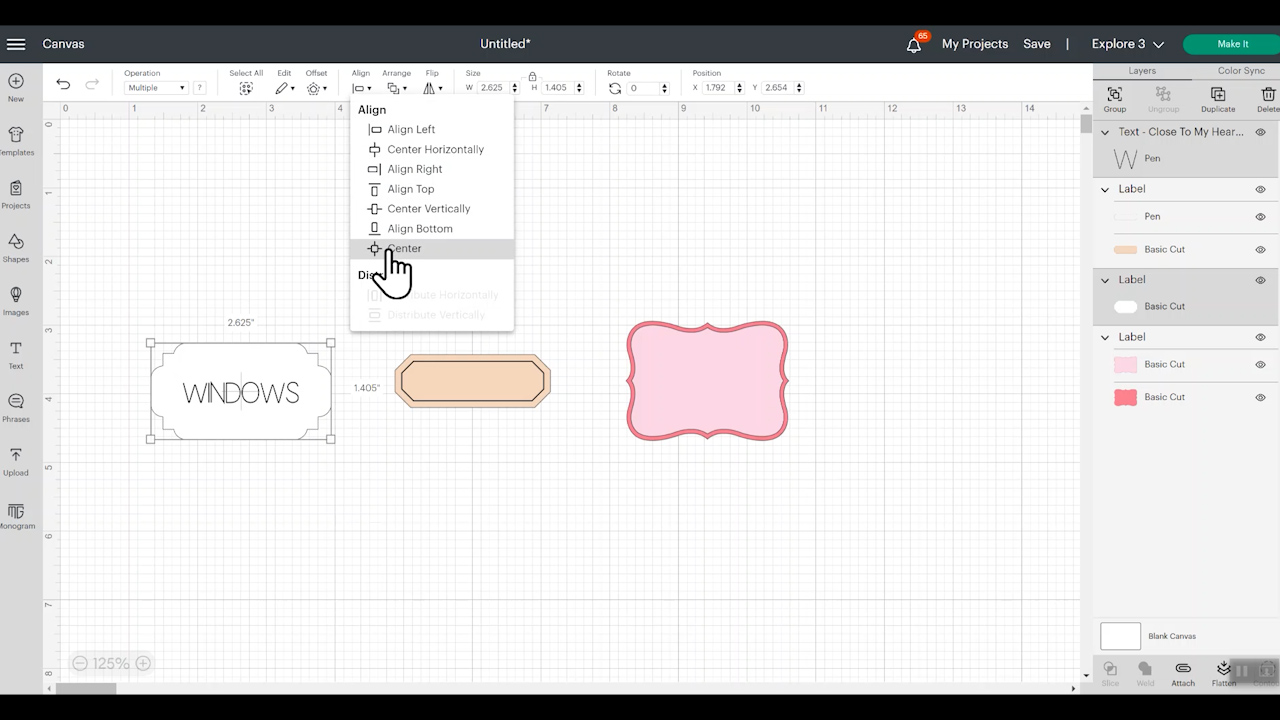Open the Operation Multiple dropdown
The height and width of the screenshot is (720, 1280).
point(156,88)
